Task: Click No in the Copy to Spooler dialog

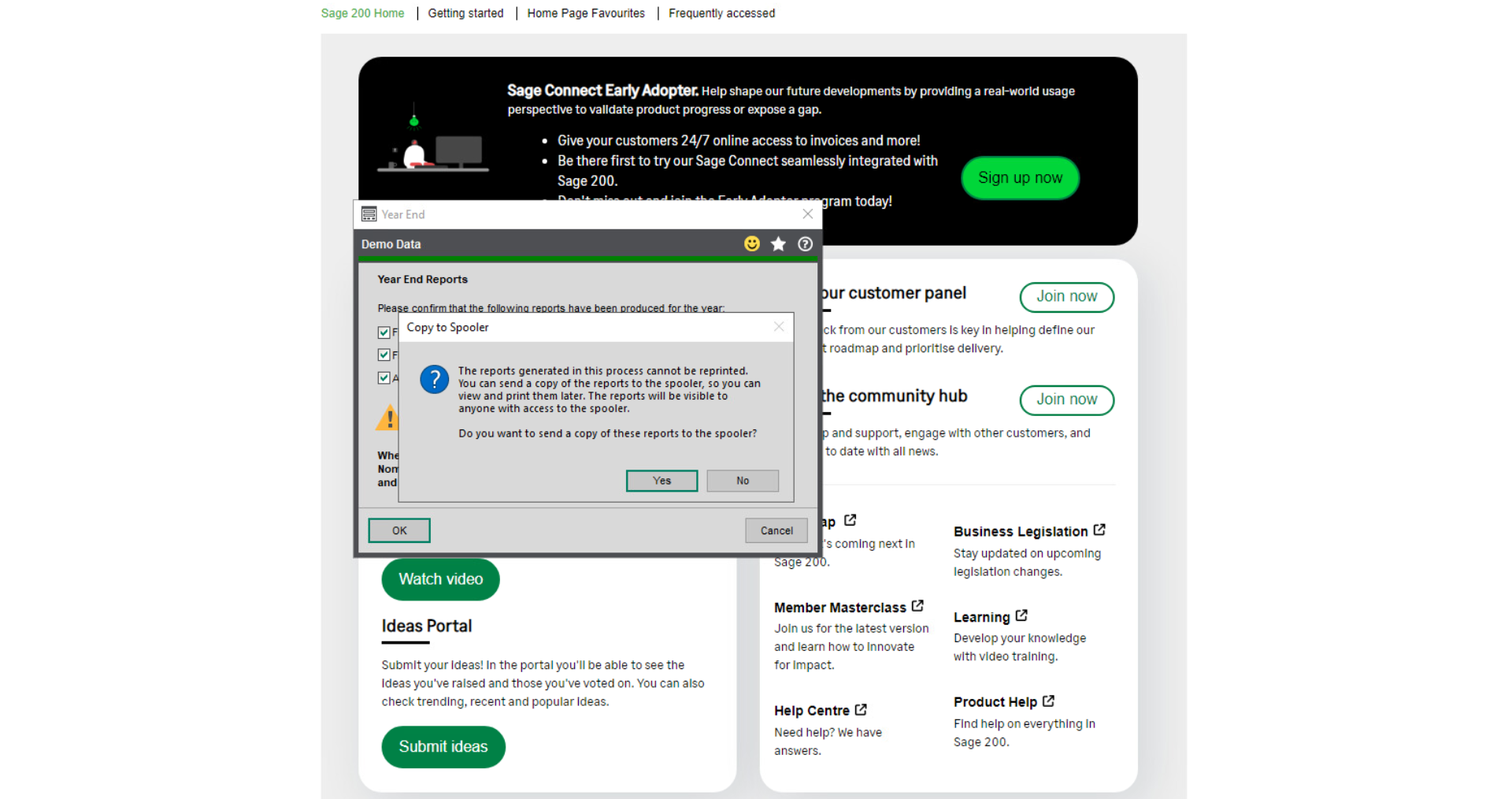Action: (742, 481)
